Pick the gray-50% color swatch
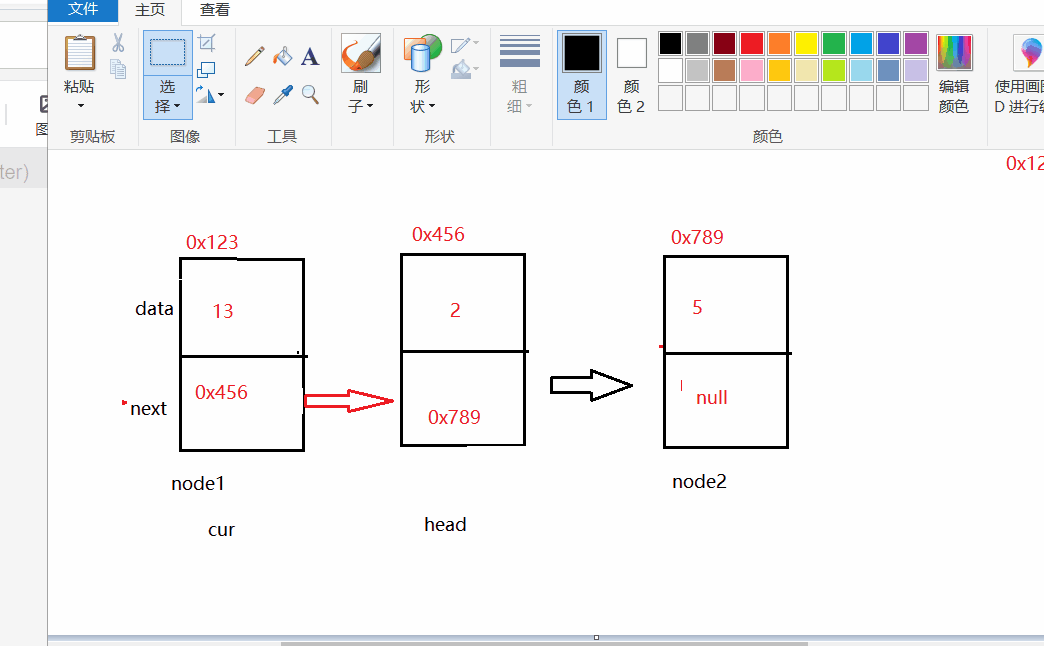This screenshot has width=1044, height=646. click(x=697, y=43)
